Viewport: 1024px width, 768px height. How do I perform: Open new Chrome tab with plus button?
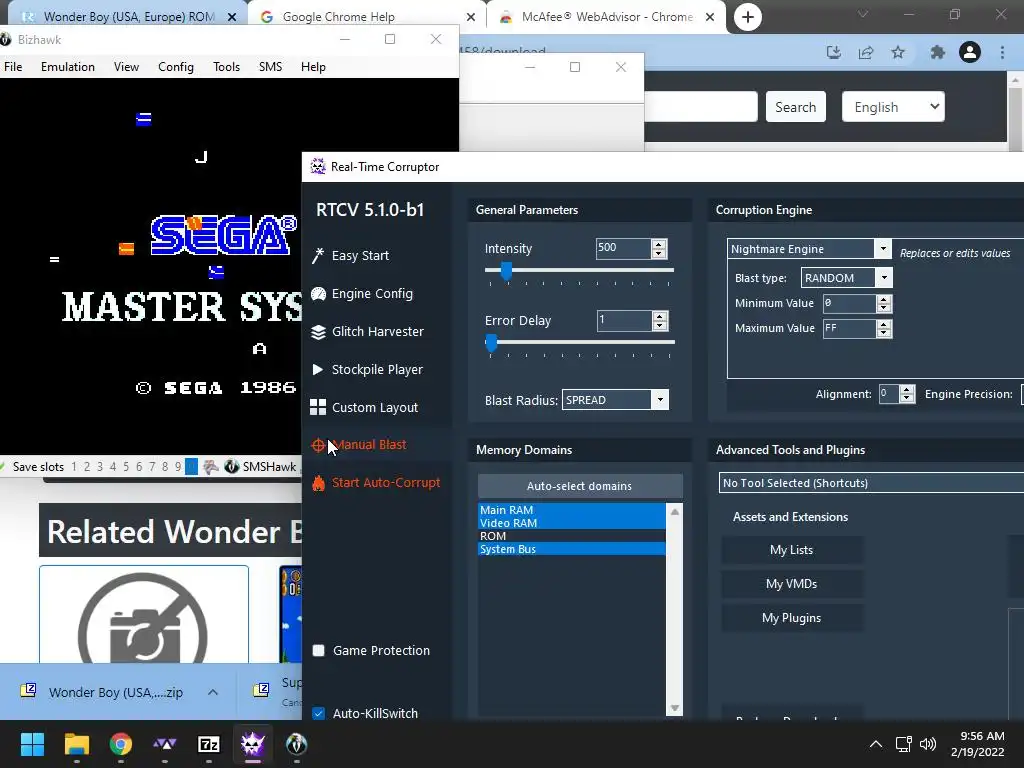tap(748, 17)
